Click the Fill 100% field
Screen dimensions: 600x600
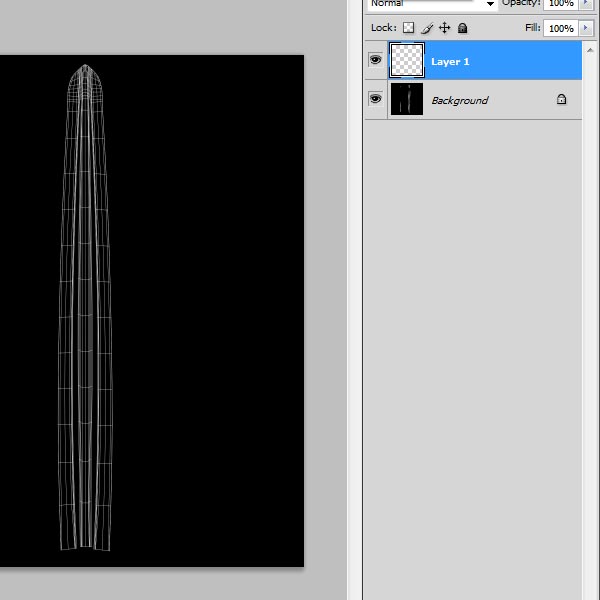tap(561, 28)
